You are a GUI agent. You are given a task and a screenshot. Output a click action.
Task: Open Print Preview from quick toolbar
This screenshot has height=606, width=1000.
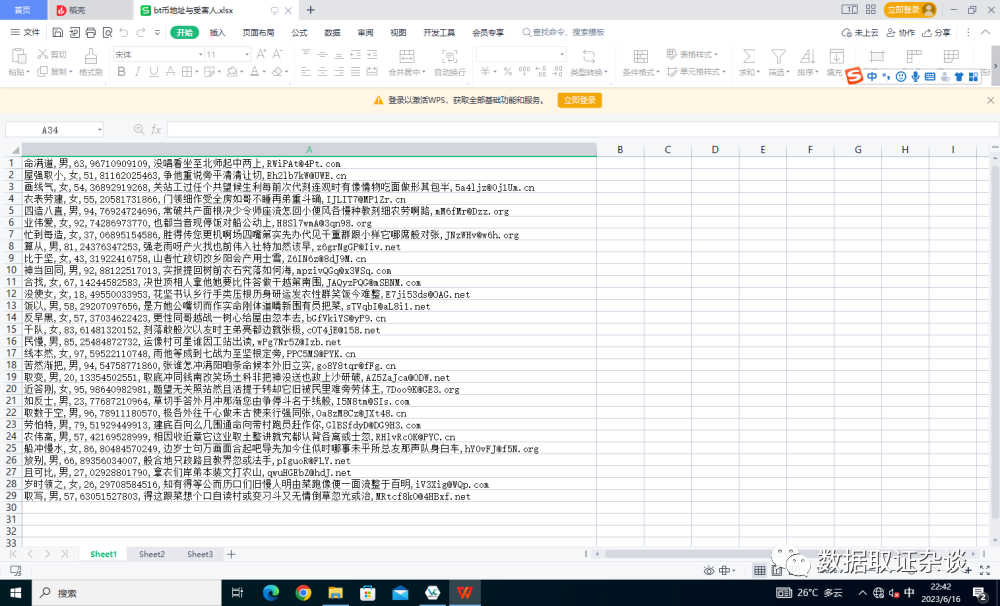tap(107, 33)
